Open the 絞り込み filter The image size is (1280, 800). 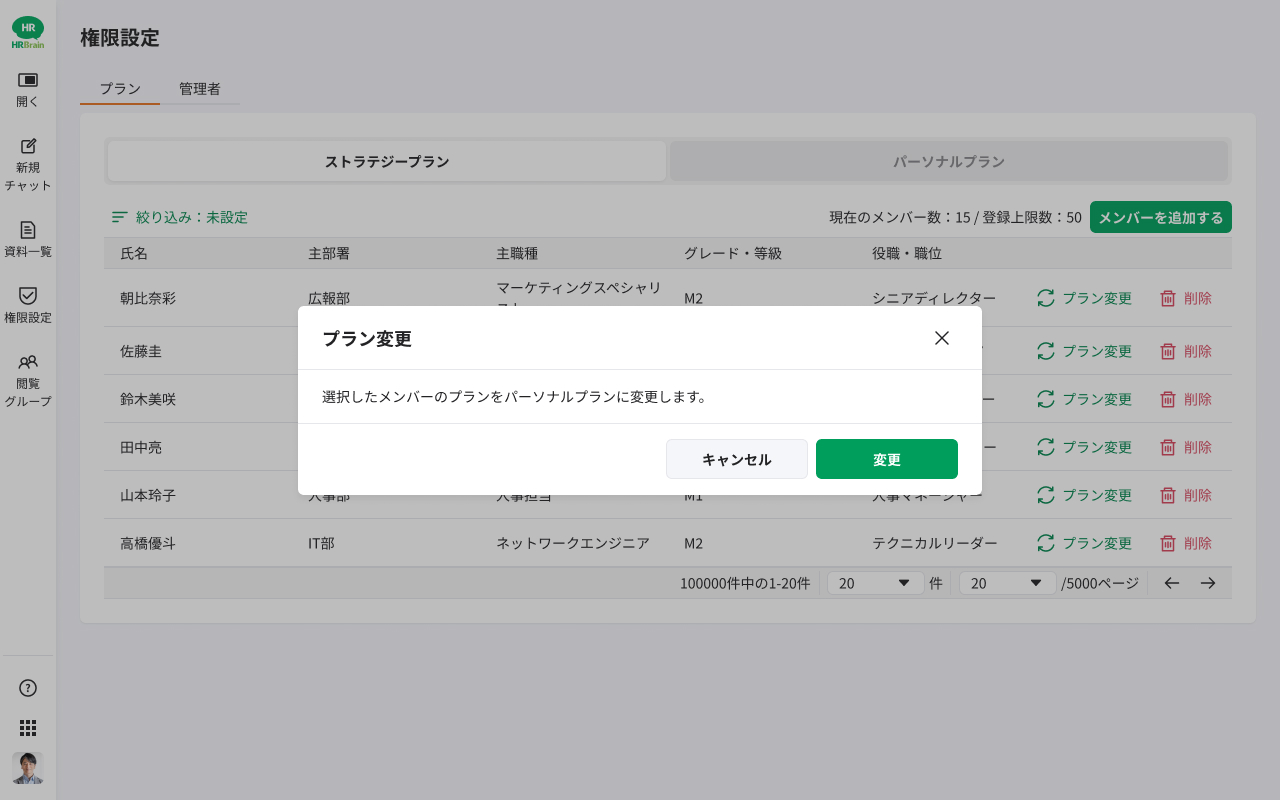click(x=180, y=217)
